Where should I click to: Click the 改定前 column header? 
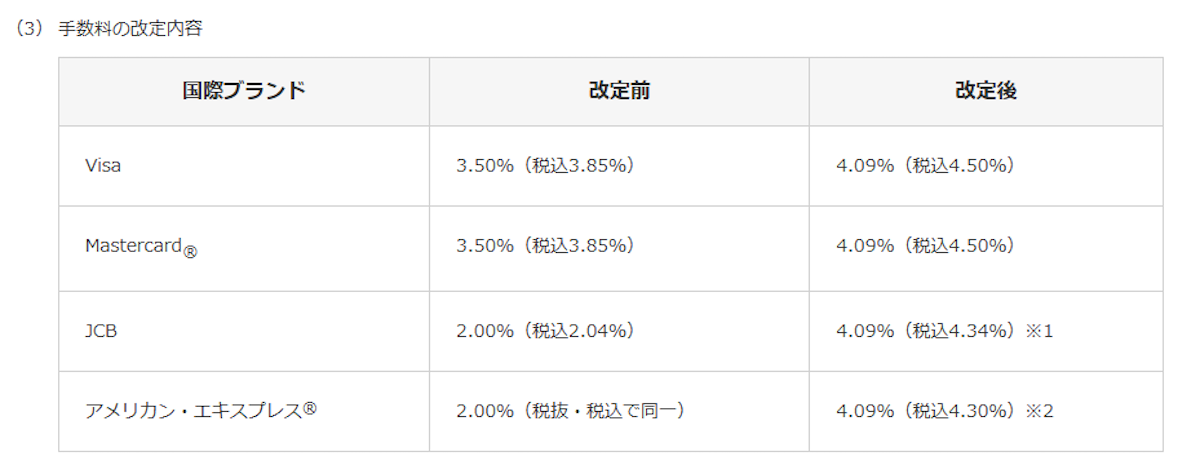click(x=619, y=91)
